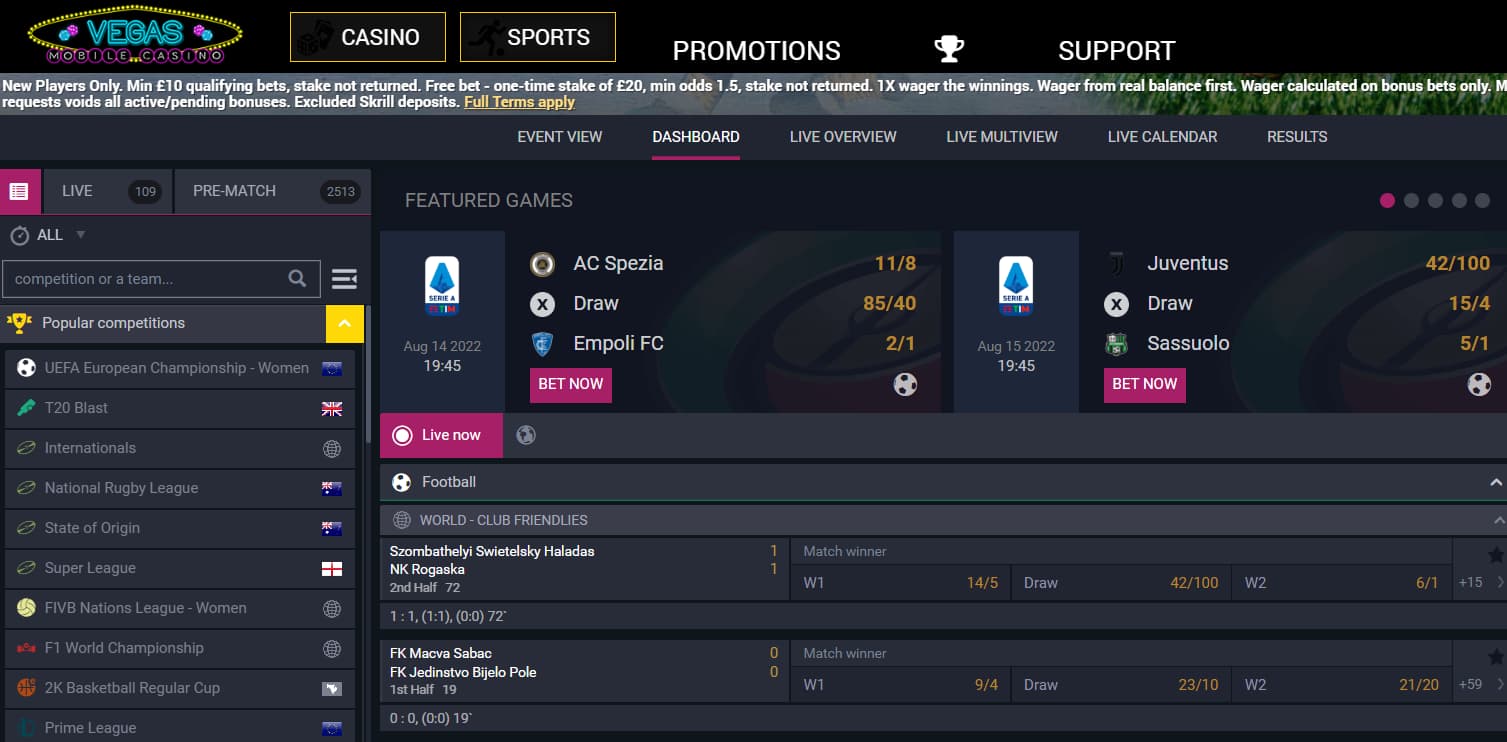The width and height of the screenshot is (1507, 742).
Task: Click football icon on Juventus featured card
Action: coord(1478,384)
